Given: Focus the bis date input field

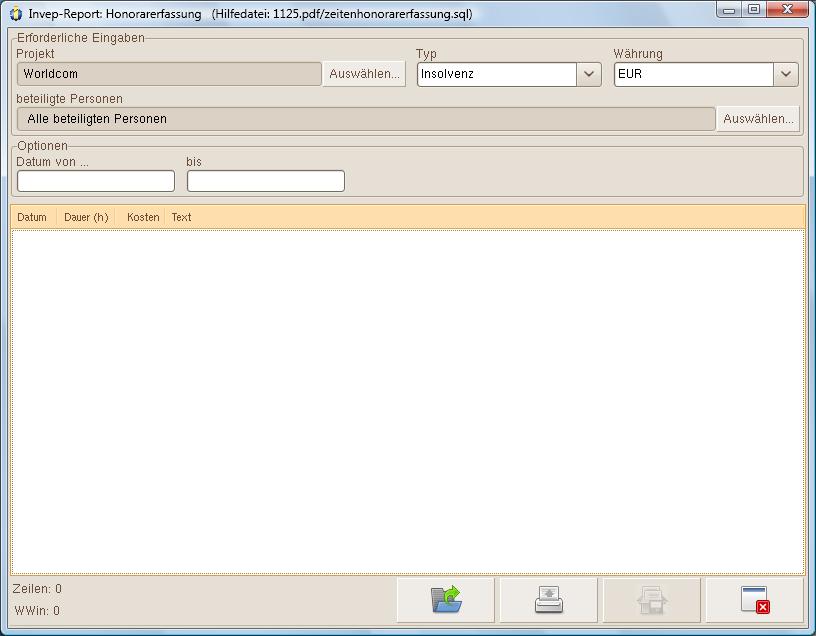Looking at the screenshot, I should (266, 181).
